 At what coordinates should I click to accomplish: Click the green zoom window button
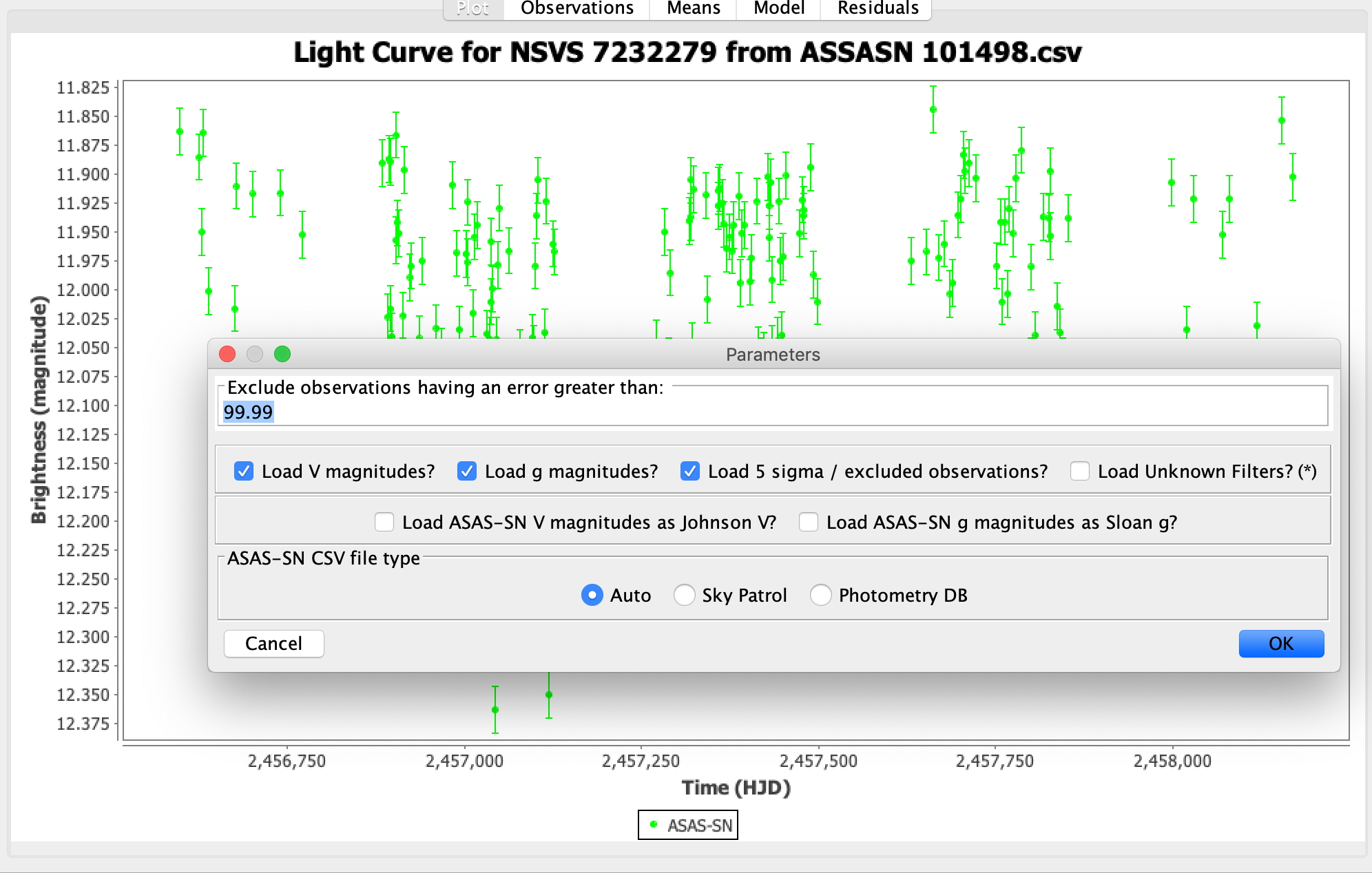coord(282,354)
